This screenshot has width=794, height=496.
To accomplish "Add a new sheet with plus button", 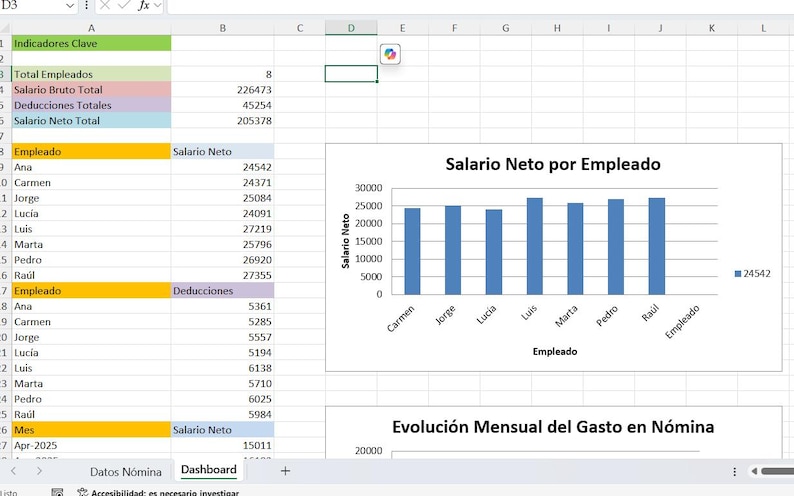I will (285, 471).
